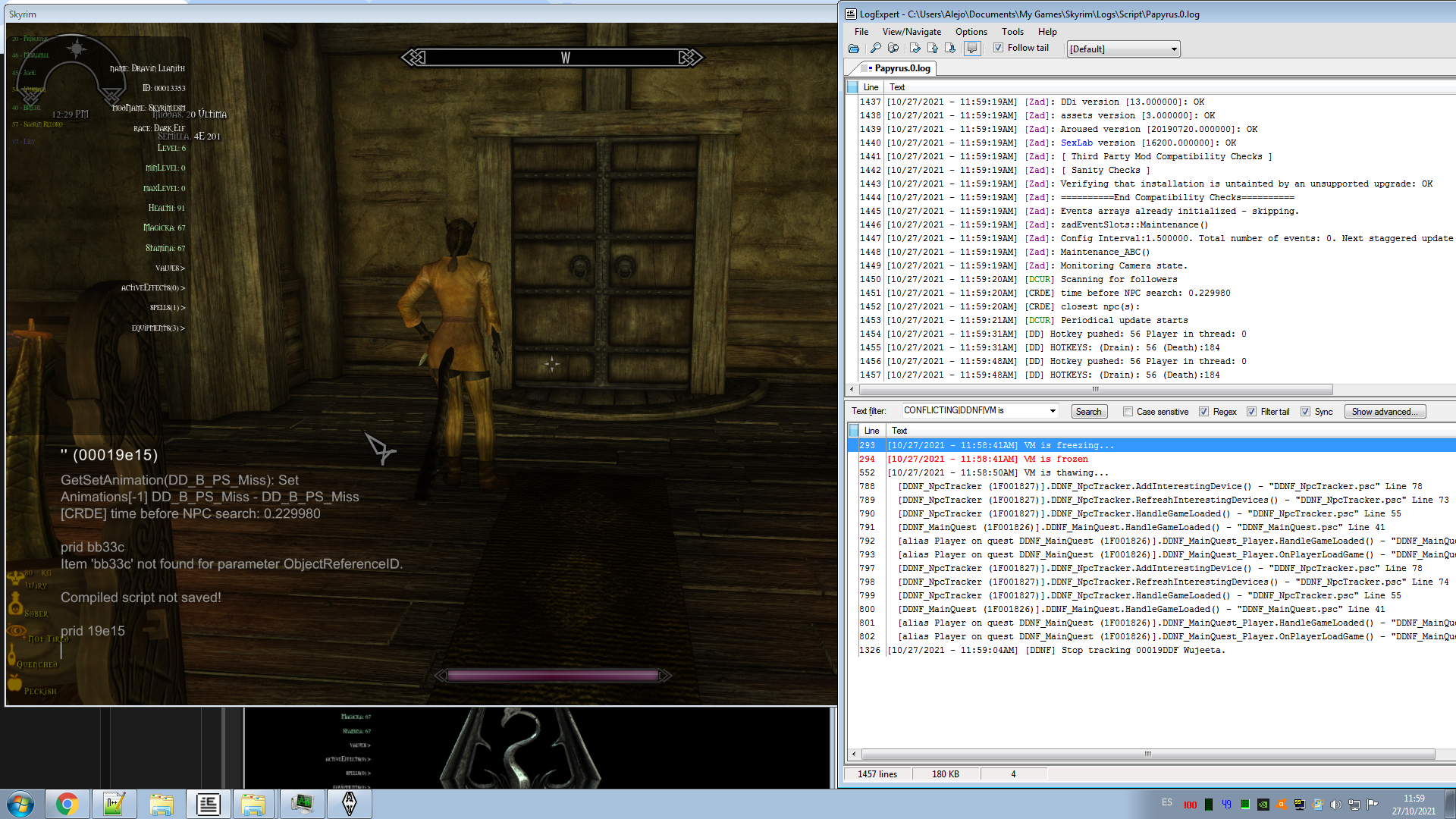
Task: Open the Tools menu
Action: tap(1012, 32)
